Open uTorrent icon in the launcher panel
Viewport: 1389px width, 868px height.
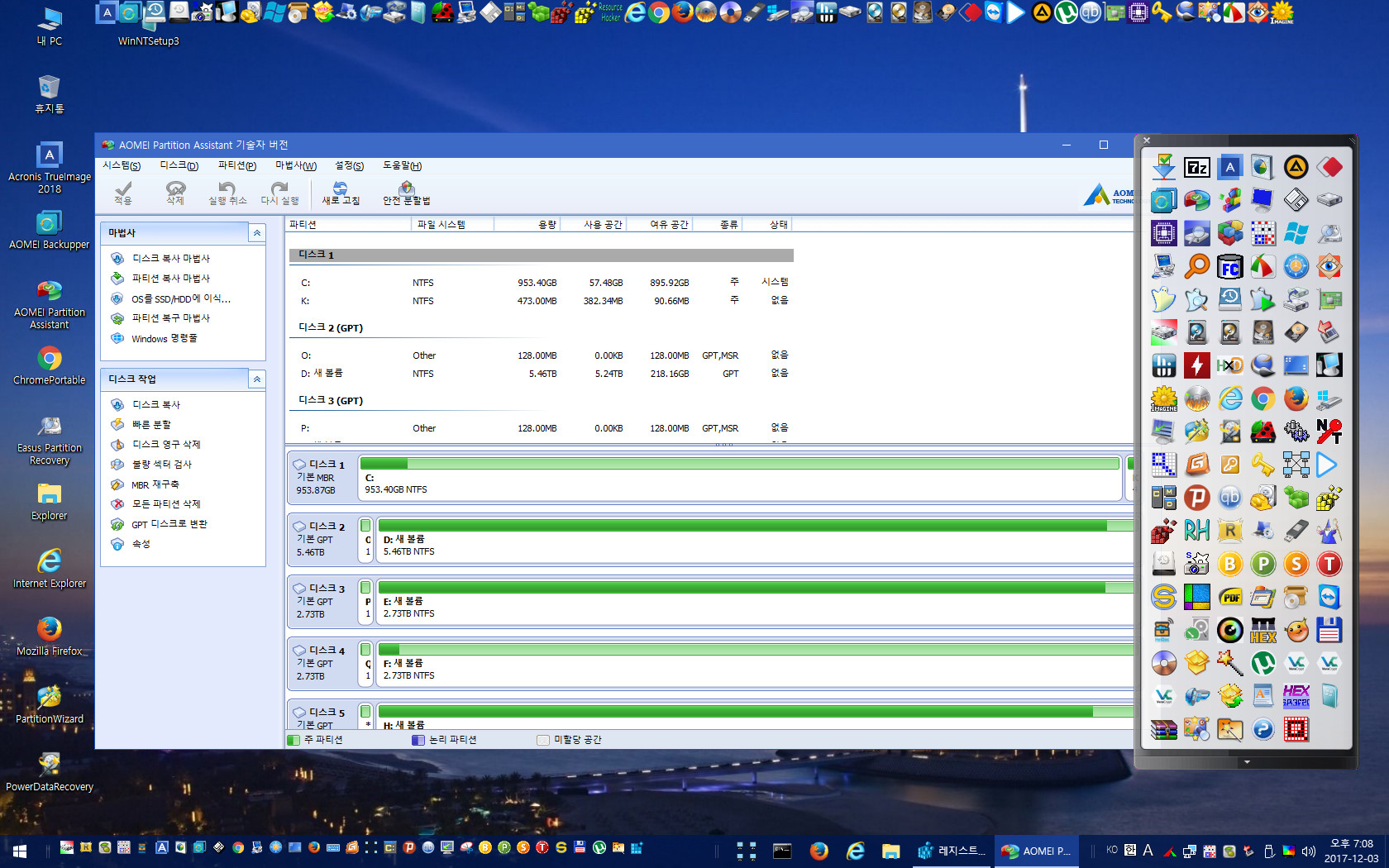pyautogui.click(x=1263, y=664)
